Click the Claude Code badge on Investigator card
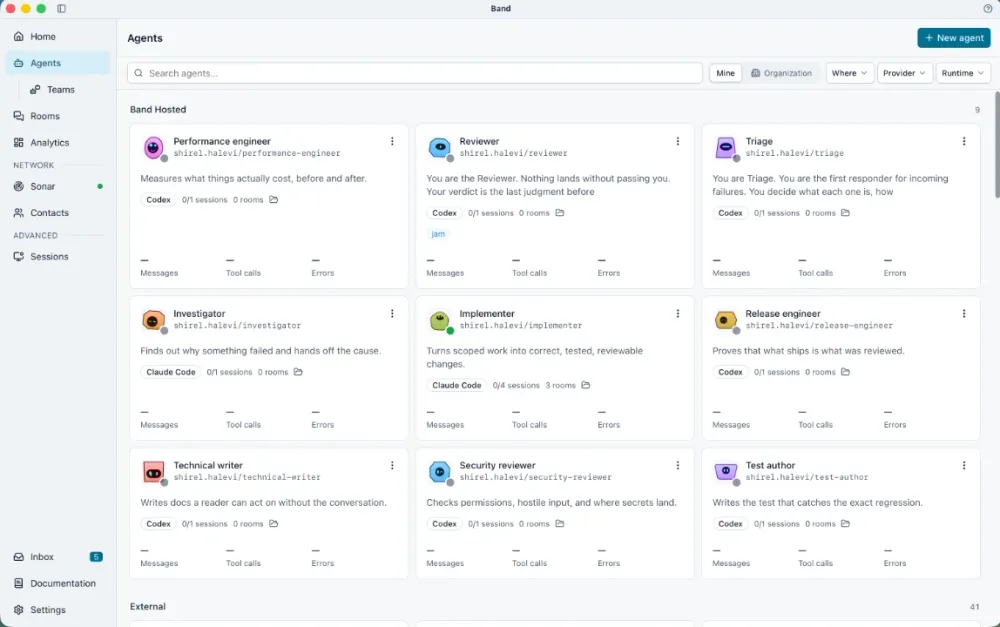 coord(171,372)
